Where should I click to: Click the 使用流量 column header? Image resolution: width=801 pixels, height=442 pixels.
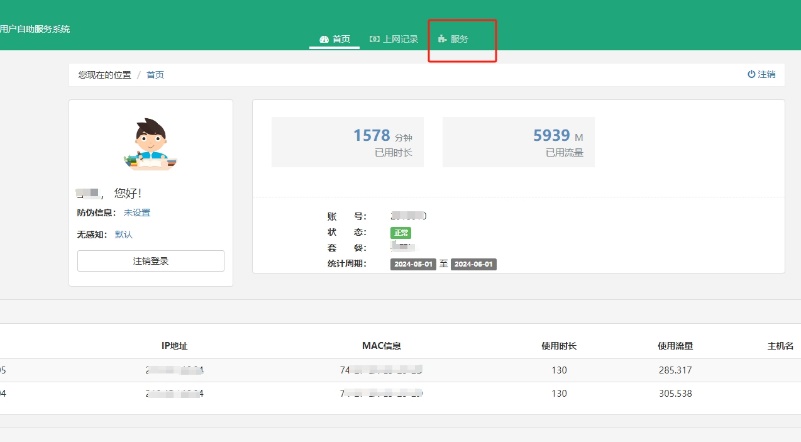(x=675, y=346)
